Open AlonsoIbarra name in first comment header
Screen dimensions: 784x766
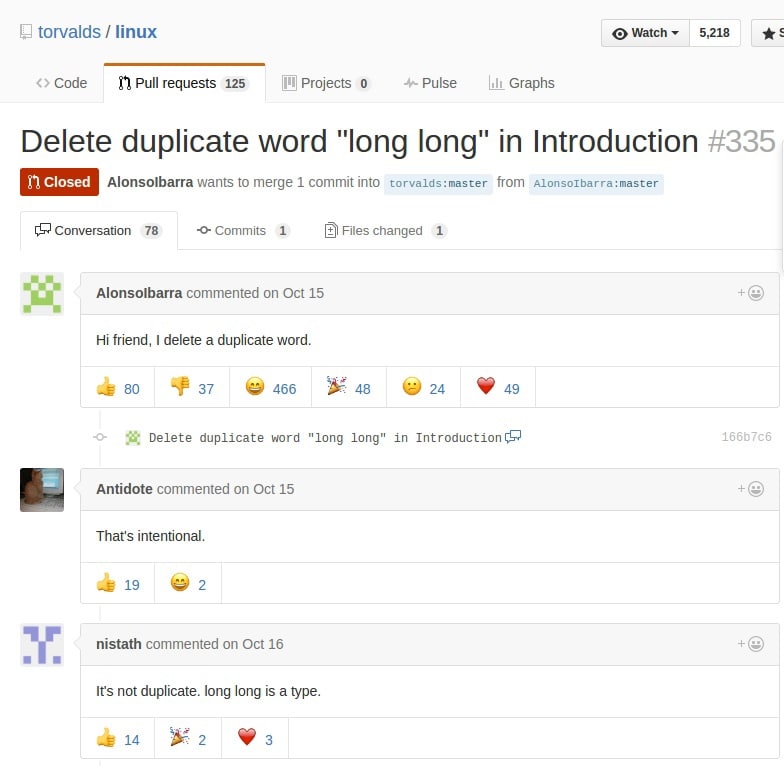click(x=139, y=293)
